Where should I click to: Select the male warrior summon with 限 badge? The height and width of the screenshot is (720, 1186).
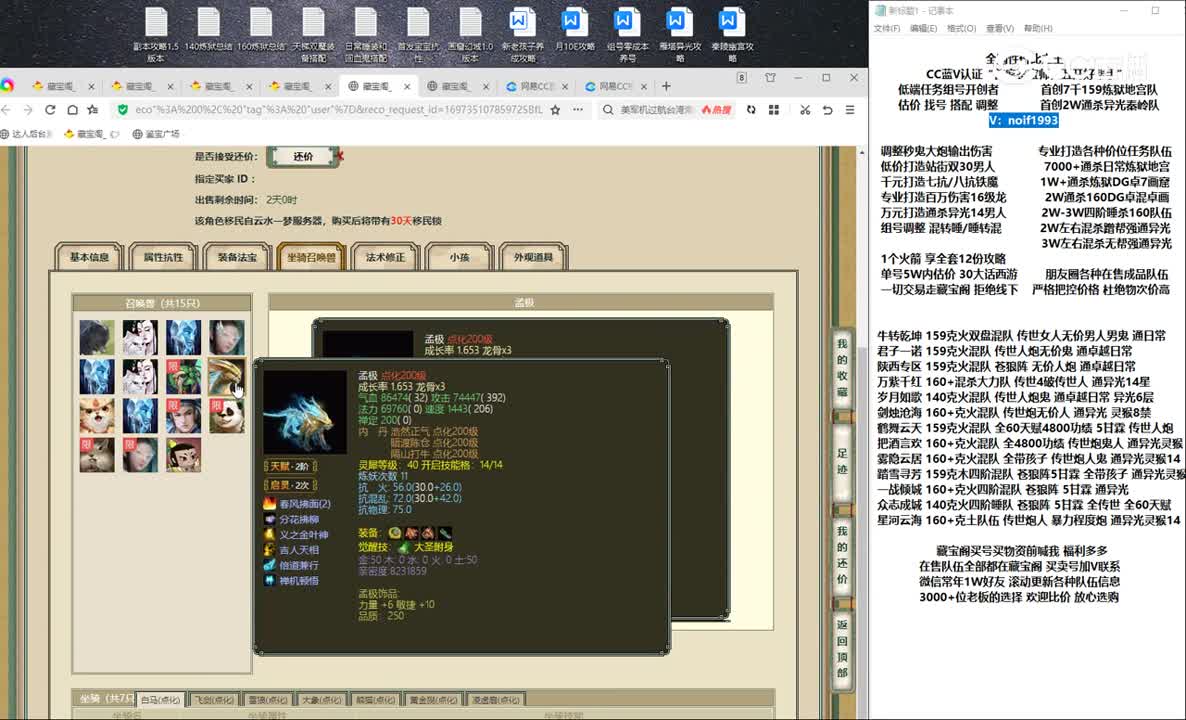coord(184,416)
